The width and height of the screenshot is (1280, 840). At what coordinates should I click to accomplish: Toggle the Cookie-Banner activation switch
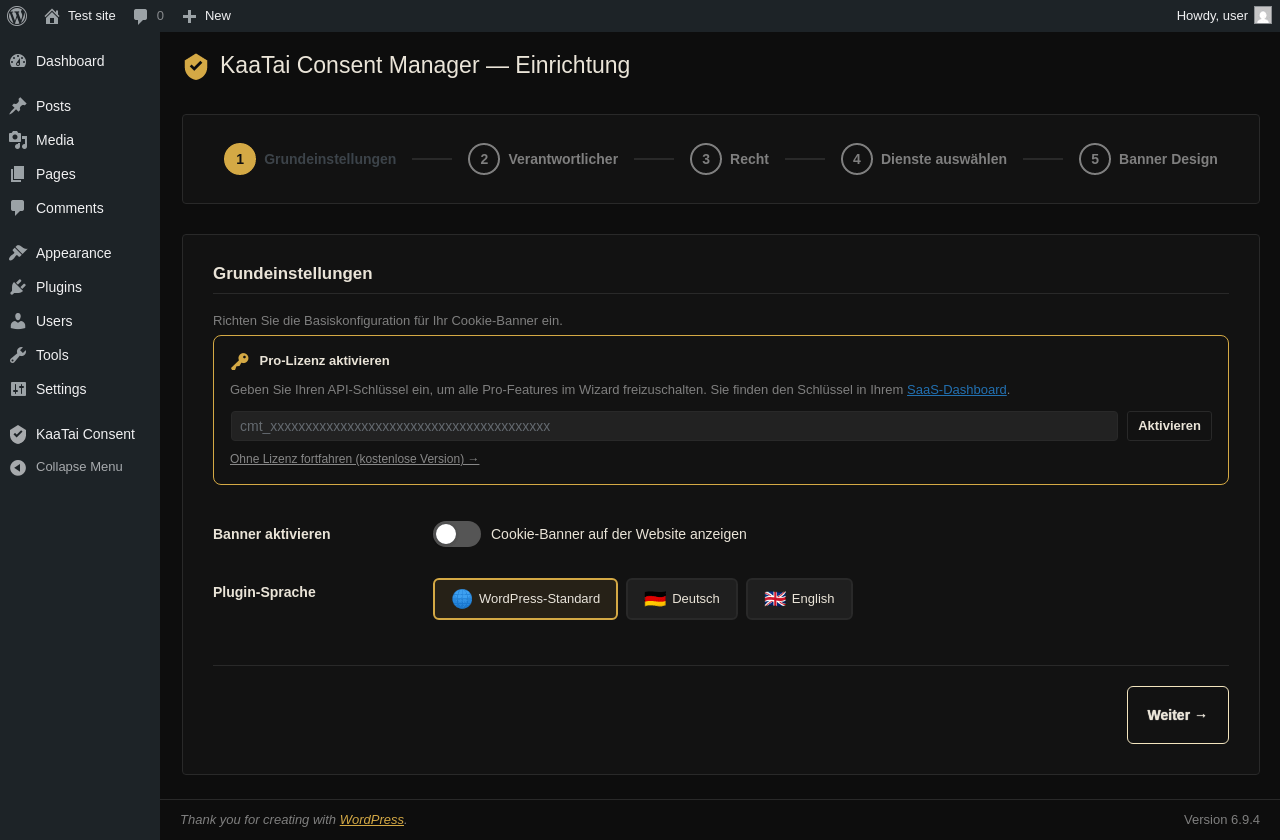coord(457,534)
